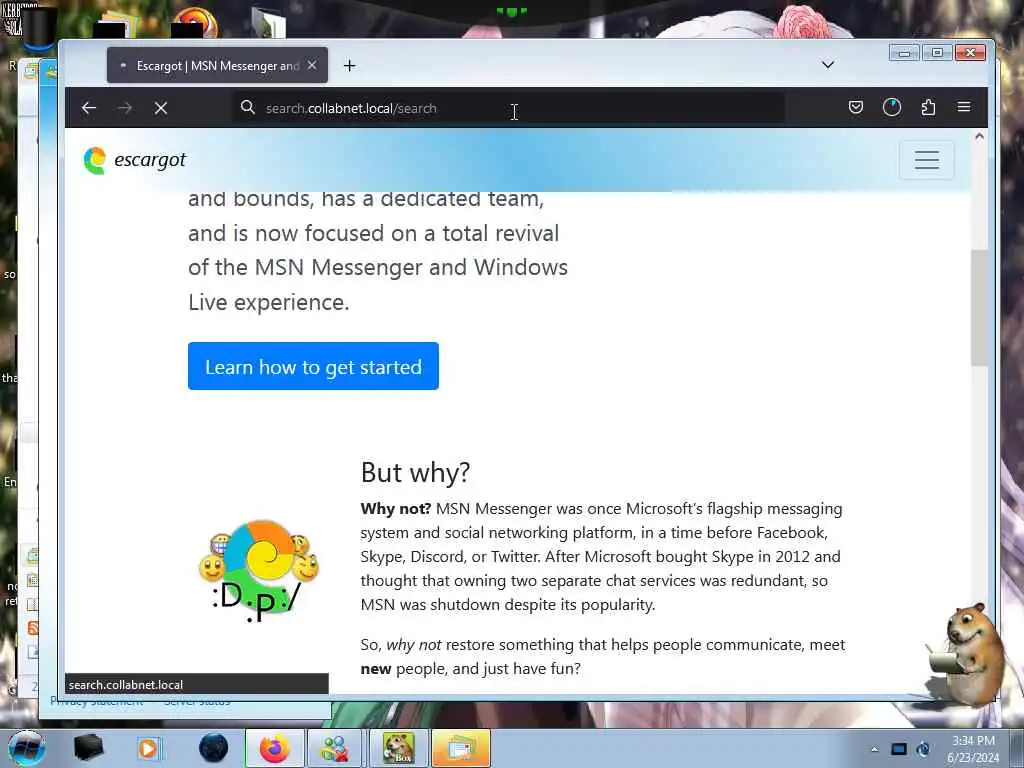Switch to the Escargot | MSN Messenger tab
1024x768 pixels.
(217, 65)
